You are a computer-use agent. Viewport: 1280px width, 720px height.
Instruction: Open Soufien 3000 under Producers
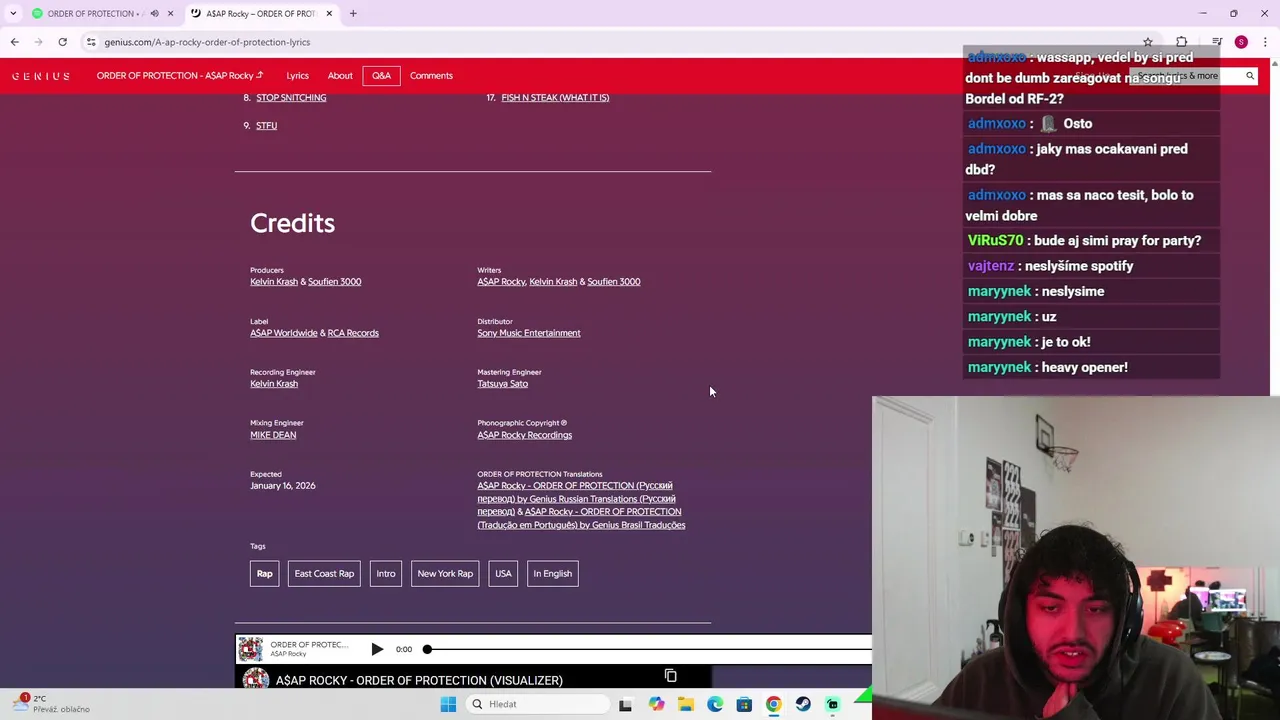pyautogui.click(x=334, y=282)
